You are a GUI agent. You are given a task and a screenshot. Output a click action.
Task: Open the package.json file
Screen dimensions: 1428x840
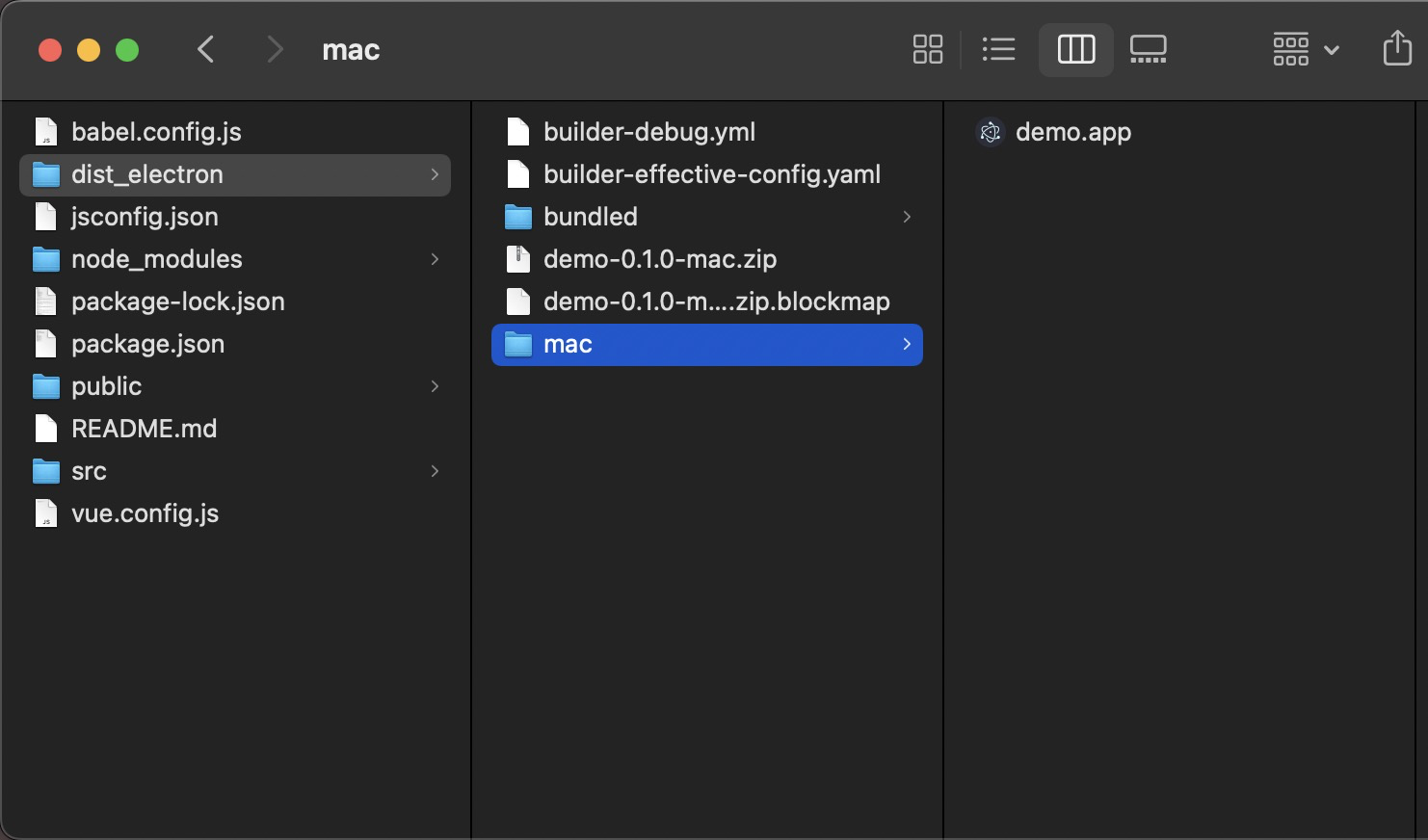pos(147,344)
